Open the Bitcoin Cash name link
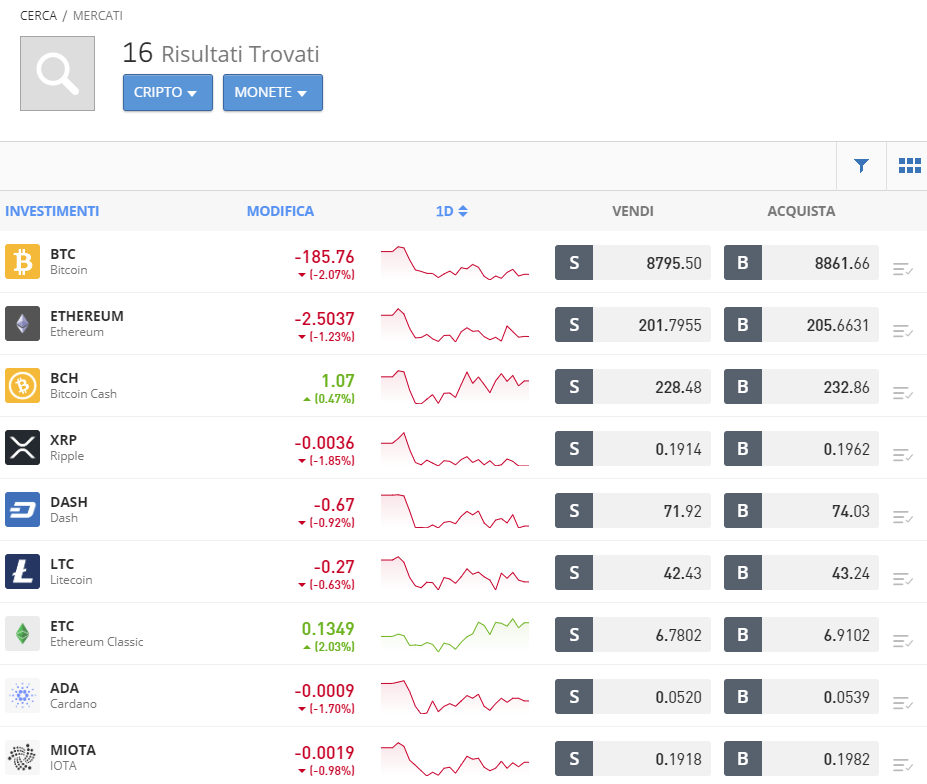Image resolution: width=927 pixels, height=784 pixels. click(83, 394)
